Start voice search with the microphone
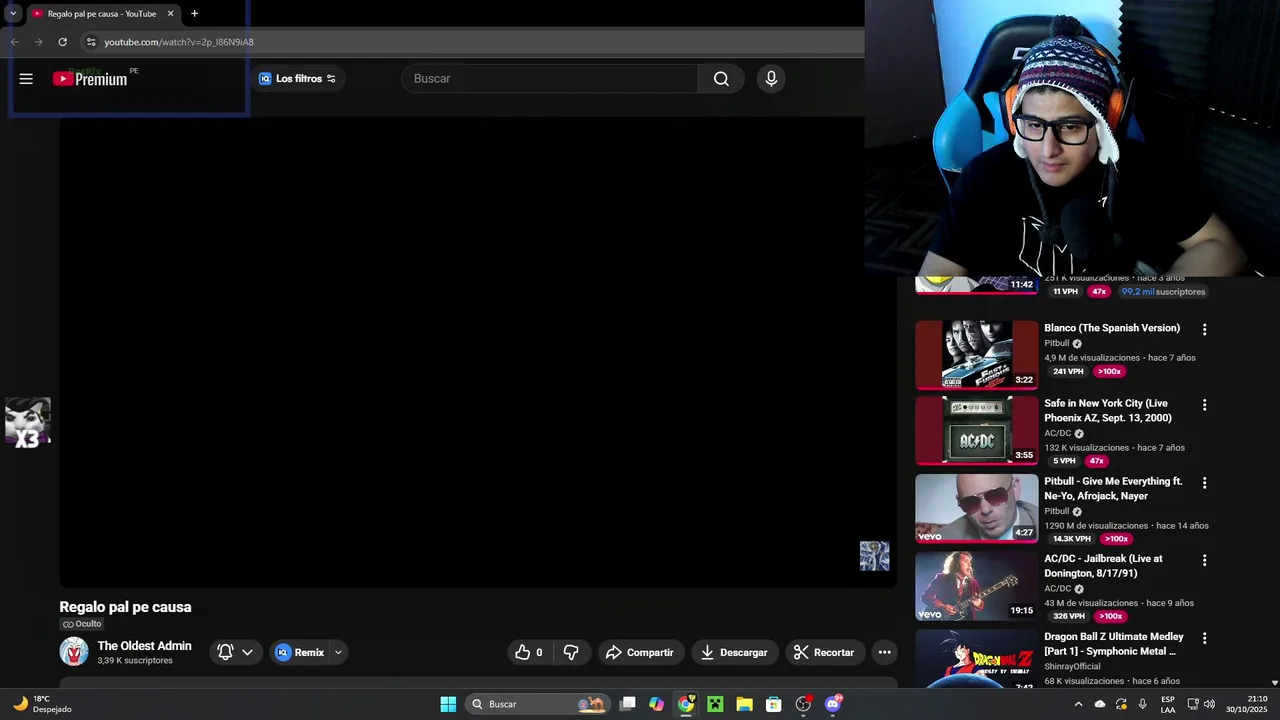 pos(771,79)
